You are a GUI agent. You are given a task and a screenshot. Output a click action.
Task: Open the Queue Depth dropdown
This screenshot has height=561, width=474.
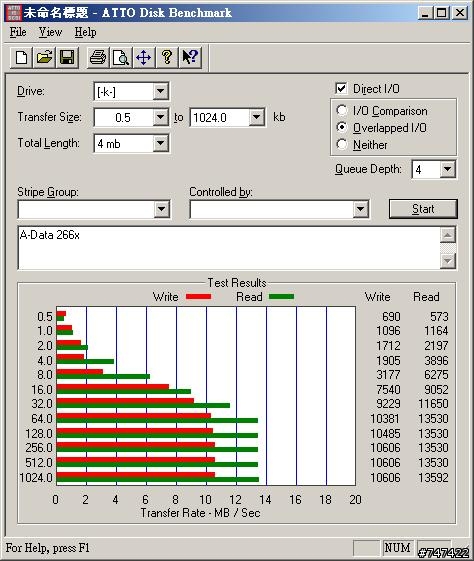tap(448, 169)
